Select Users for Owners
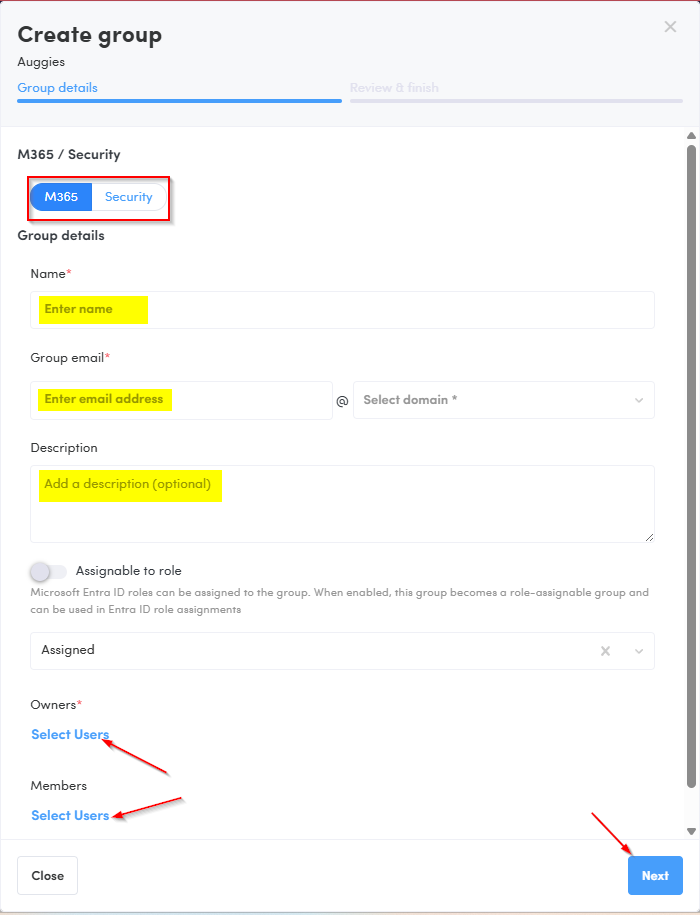 point(70,735)
